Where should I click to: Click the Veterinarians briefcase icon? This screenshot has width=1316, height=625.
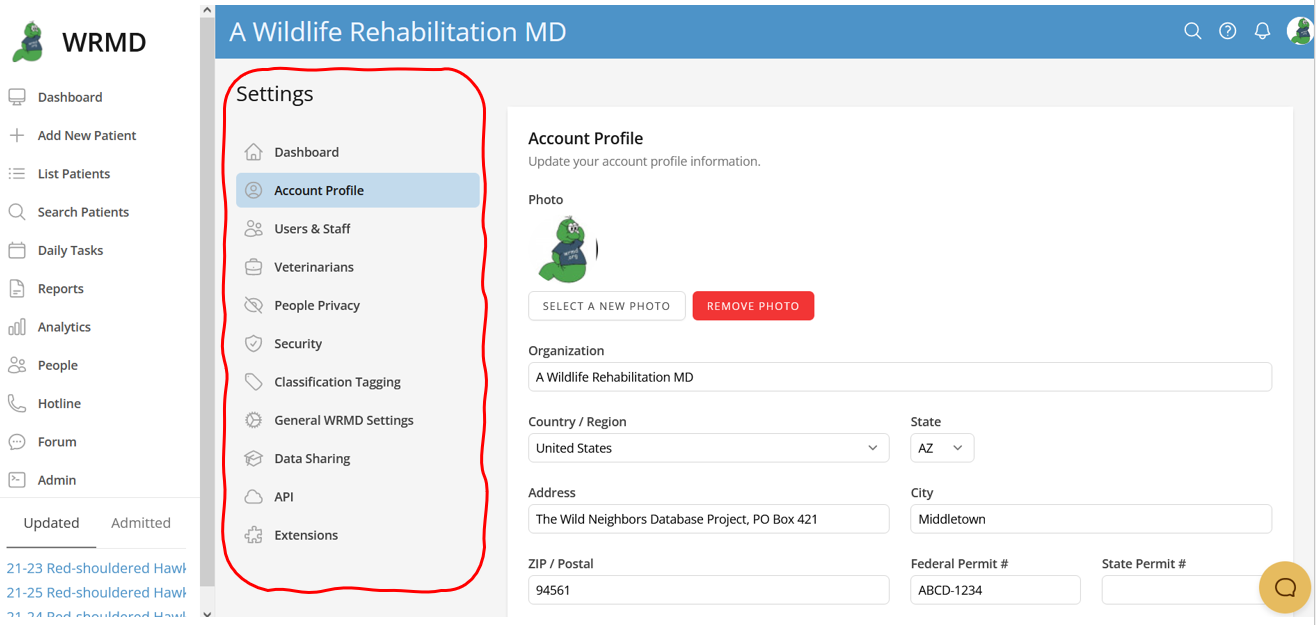pos(254,267)
